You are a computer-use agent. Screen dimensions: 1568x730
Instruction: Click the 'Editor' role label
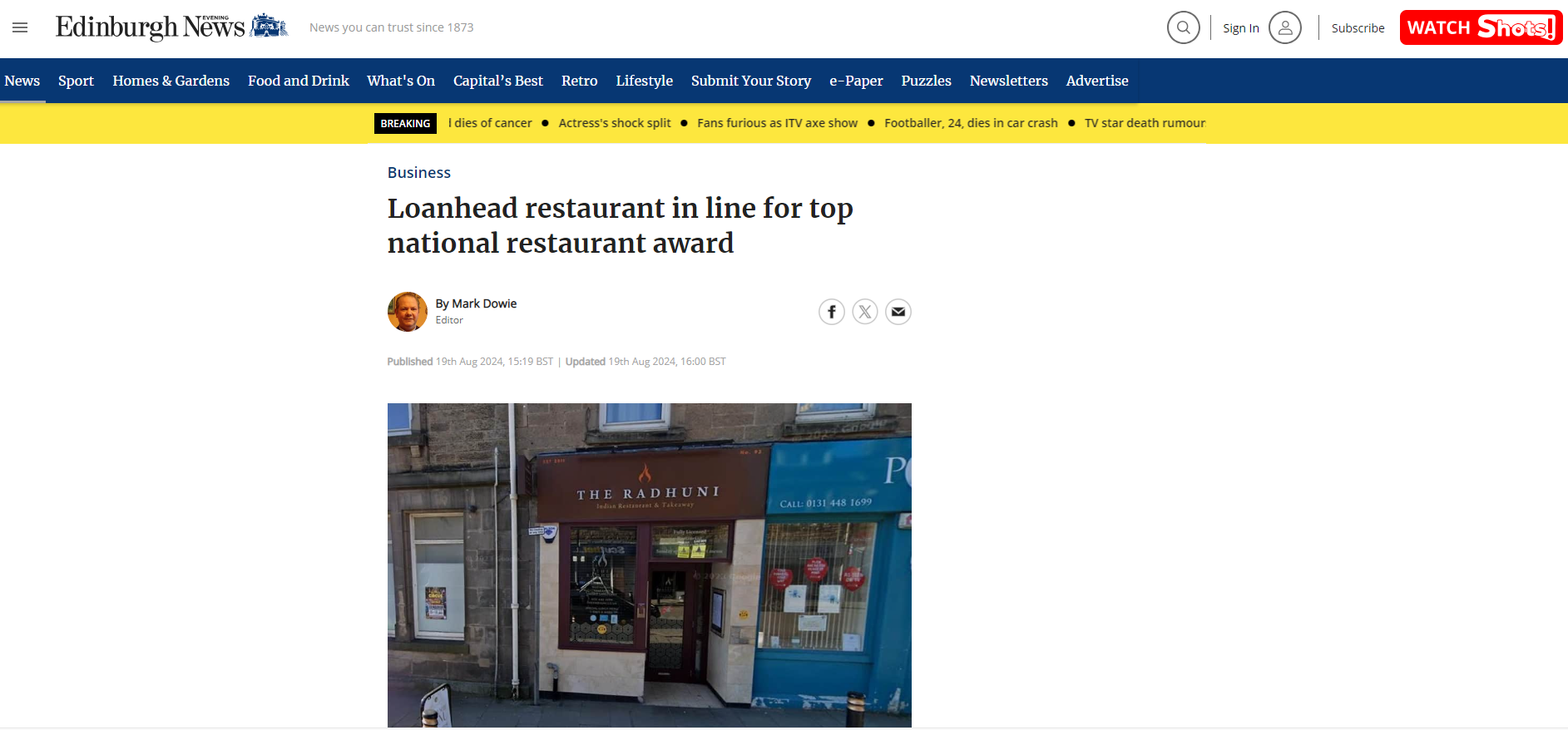click(449, 320)
